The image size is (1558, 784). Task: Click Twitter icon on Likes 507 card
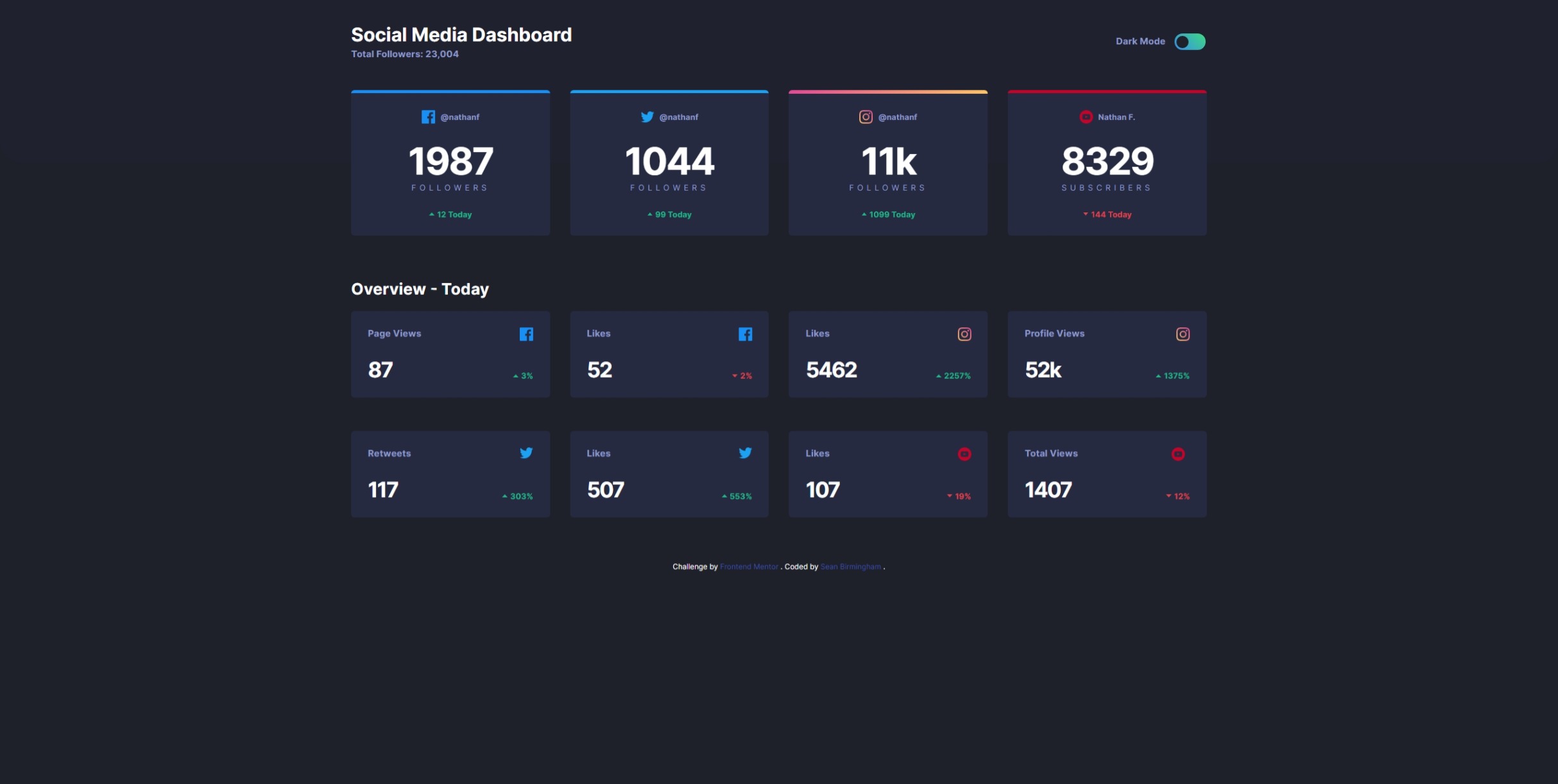pyautogui.click(x=745, y=453)
